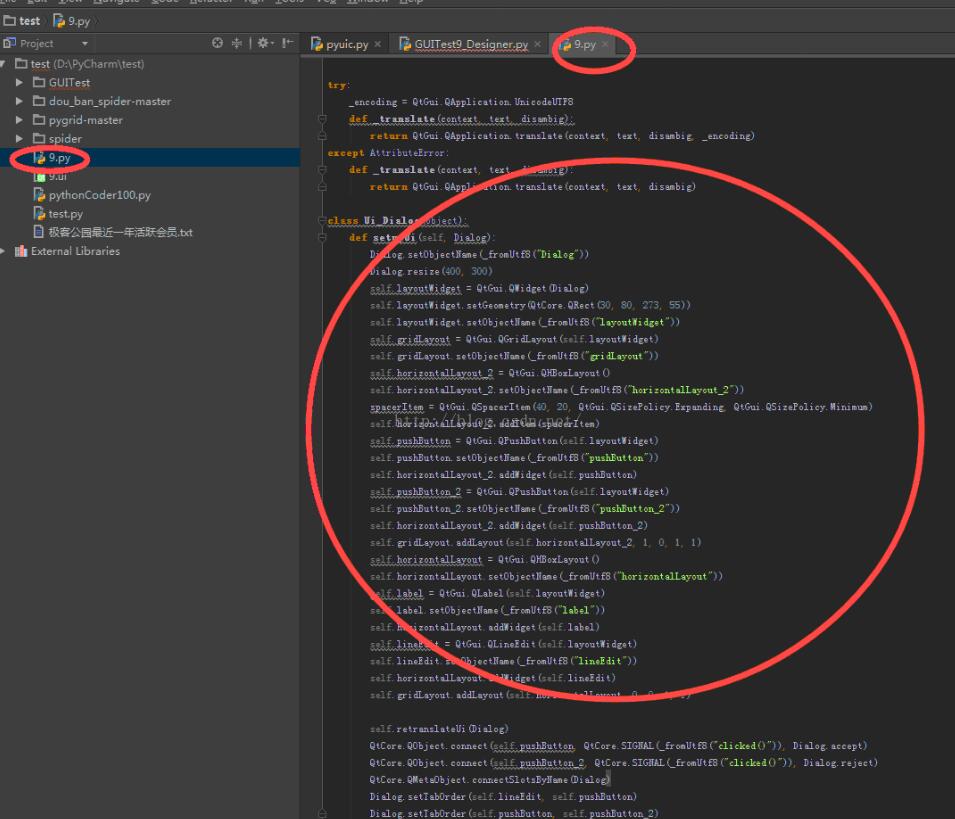Open the Project panel settings gear

click(263, 43)
